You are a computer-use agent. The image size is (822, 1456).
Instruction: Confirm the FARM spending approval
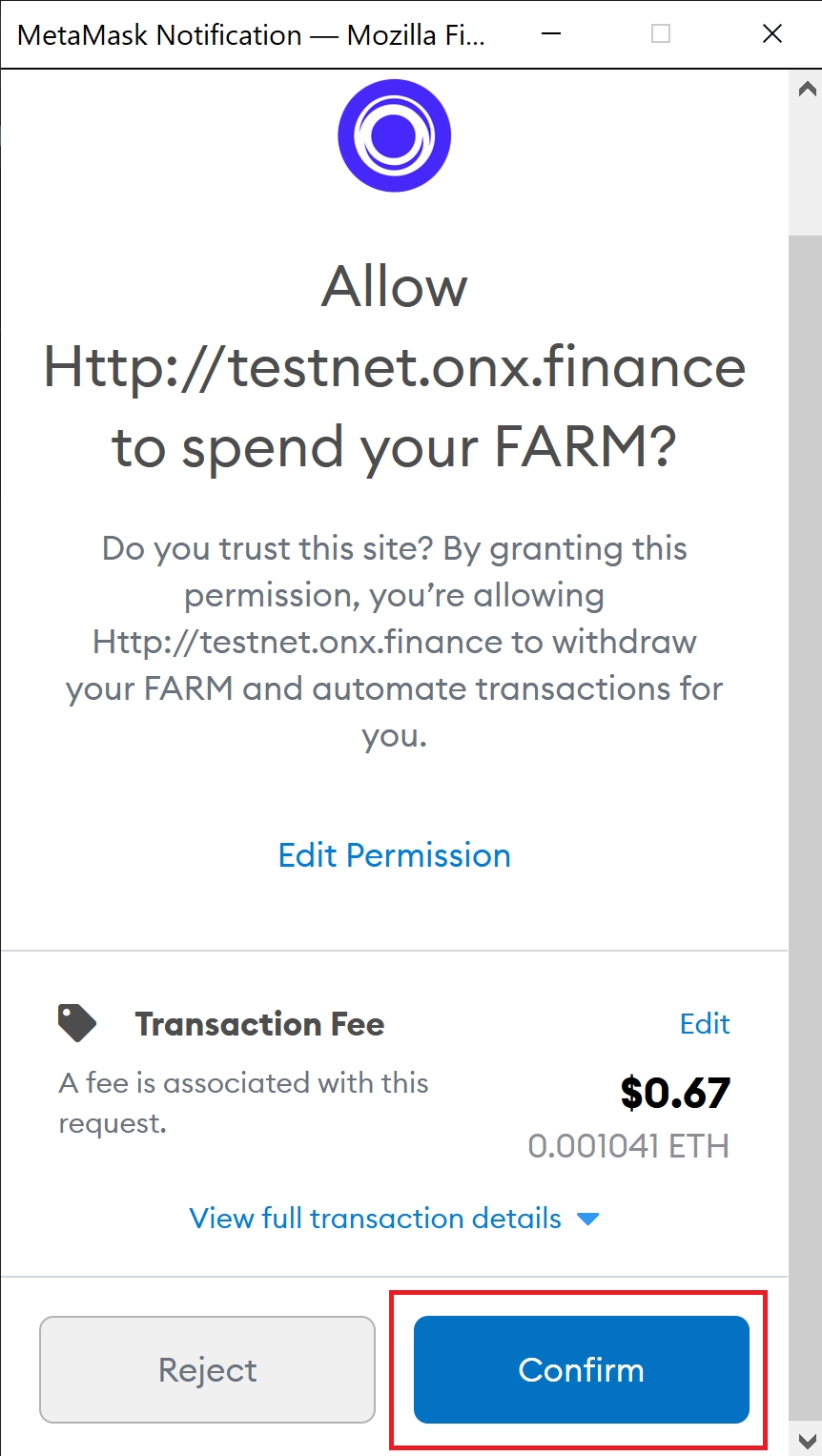click(581, 1369)
